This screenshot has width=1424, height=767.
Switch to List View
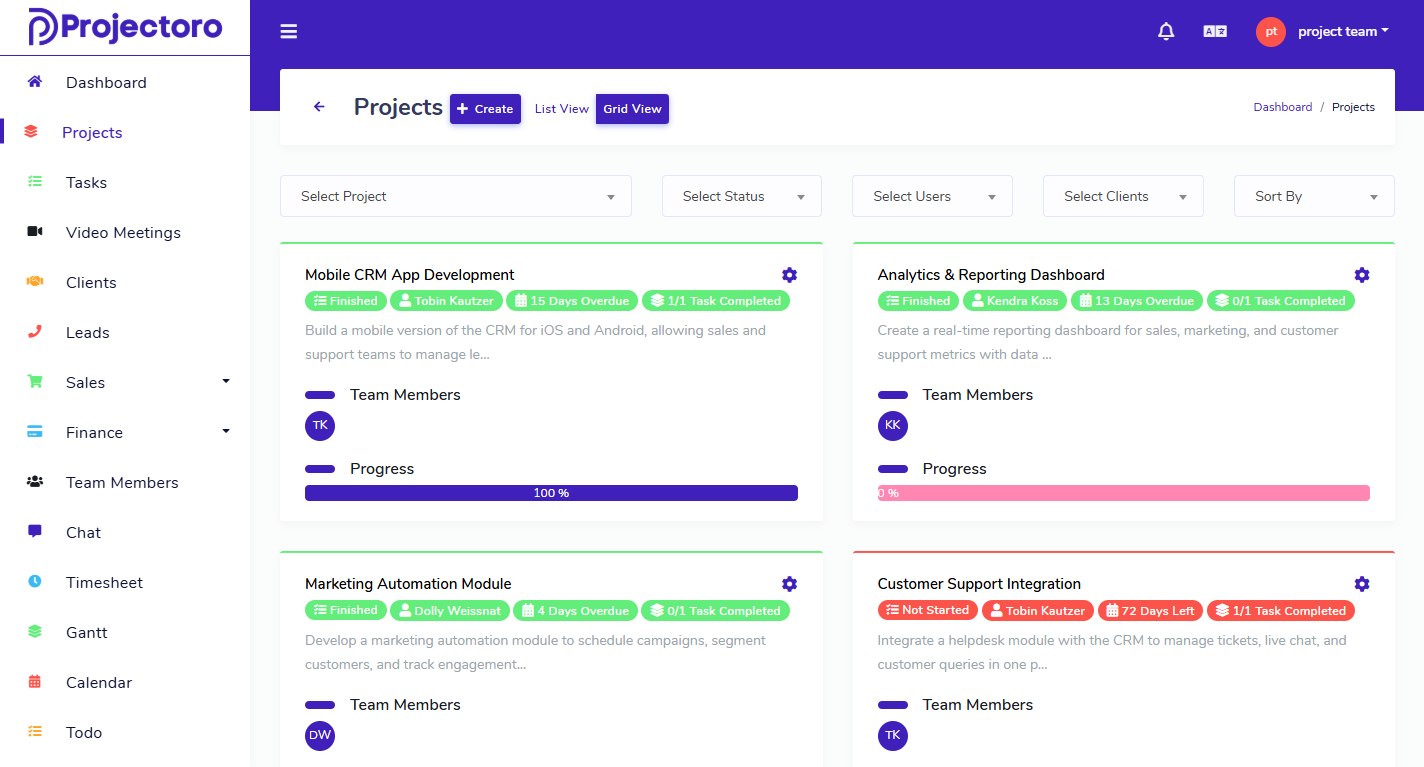click(x=561, y=109)
